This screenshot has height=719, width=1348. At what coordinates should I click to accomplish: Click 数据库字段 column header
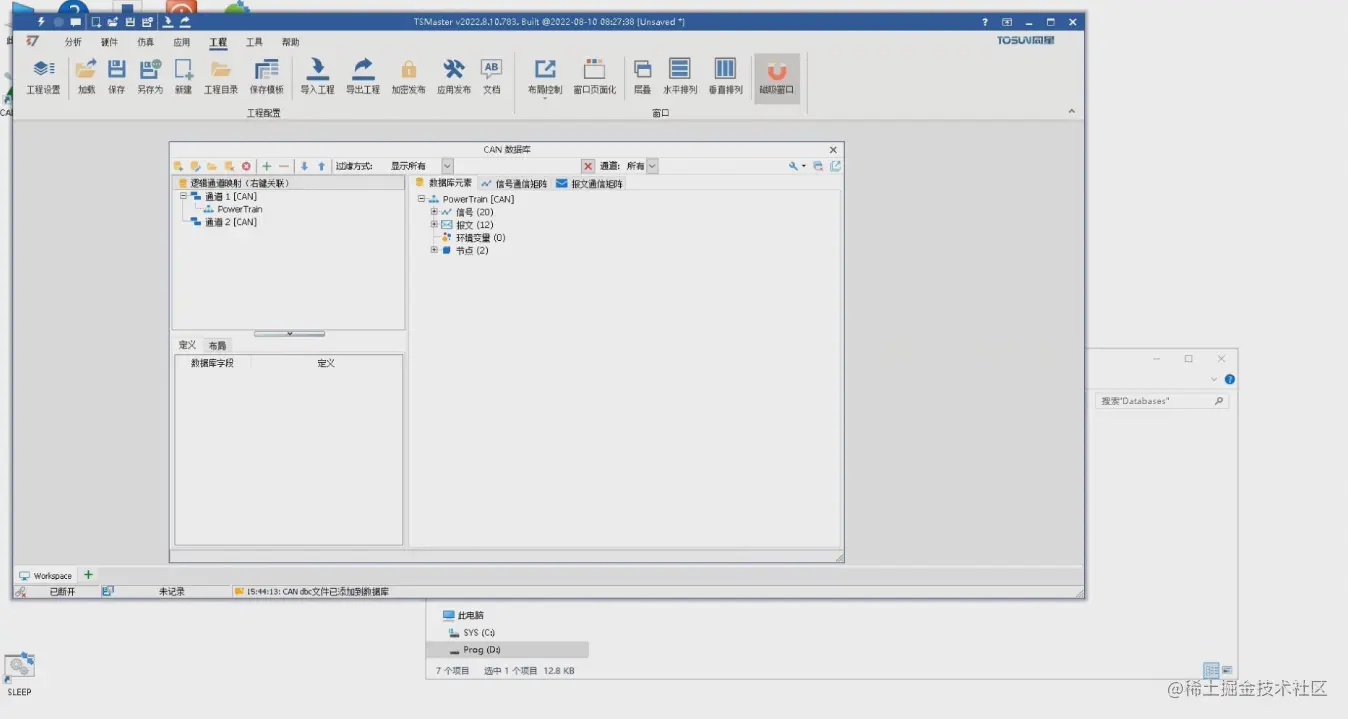point(212,363)
